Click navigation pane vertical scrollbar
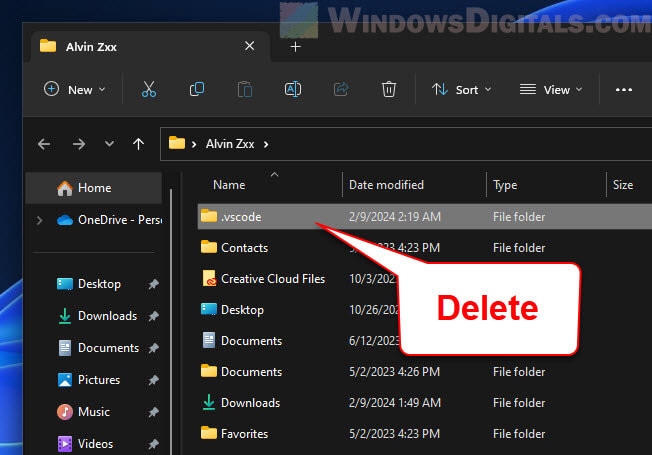The height and width of the screenshot is (455, 652). pyautogui.click(x=171, y=322)
